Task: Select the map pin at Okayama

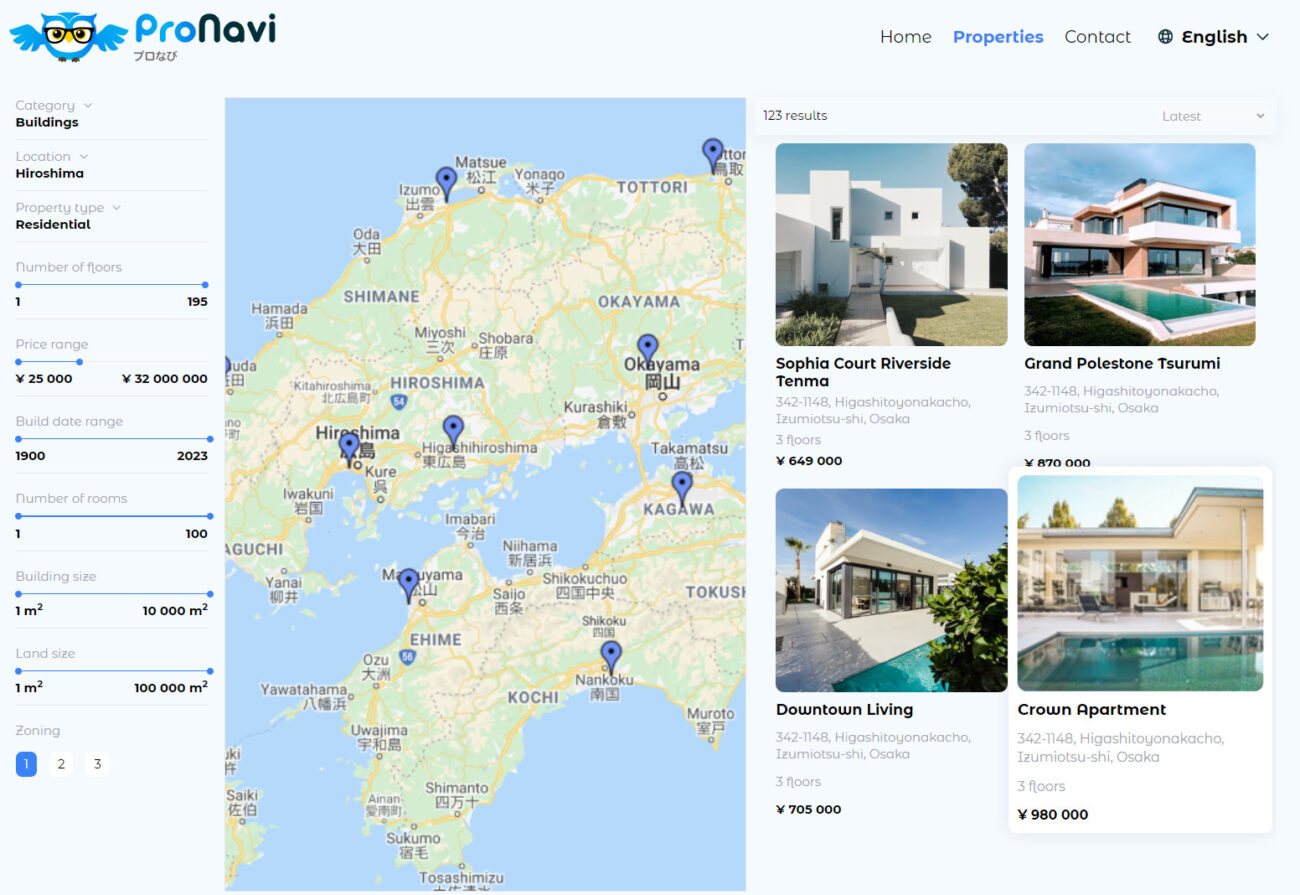Action: (648, 350)
